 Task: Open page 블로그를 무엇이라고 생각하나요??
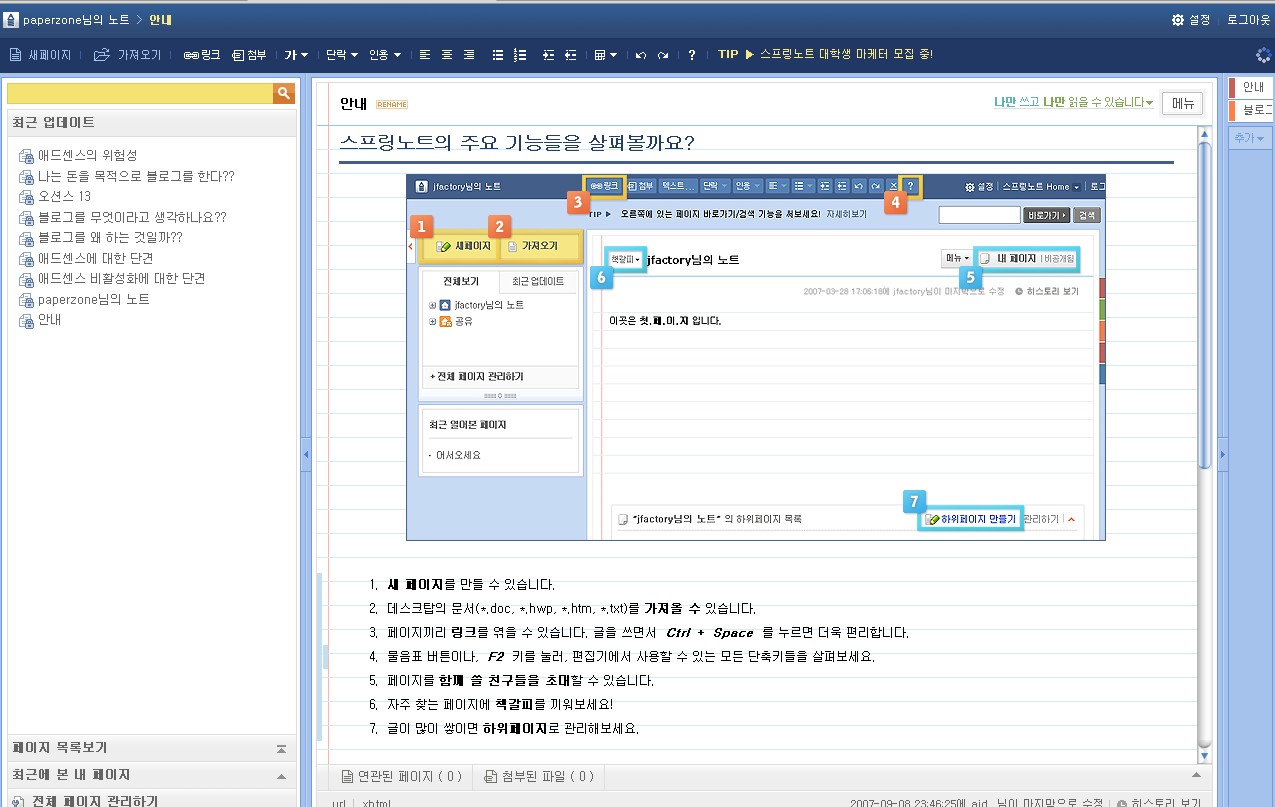click(x=132, y=217)
